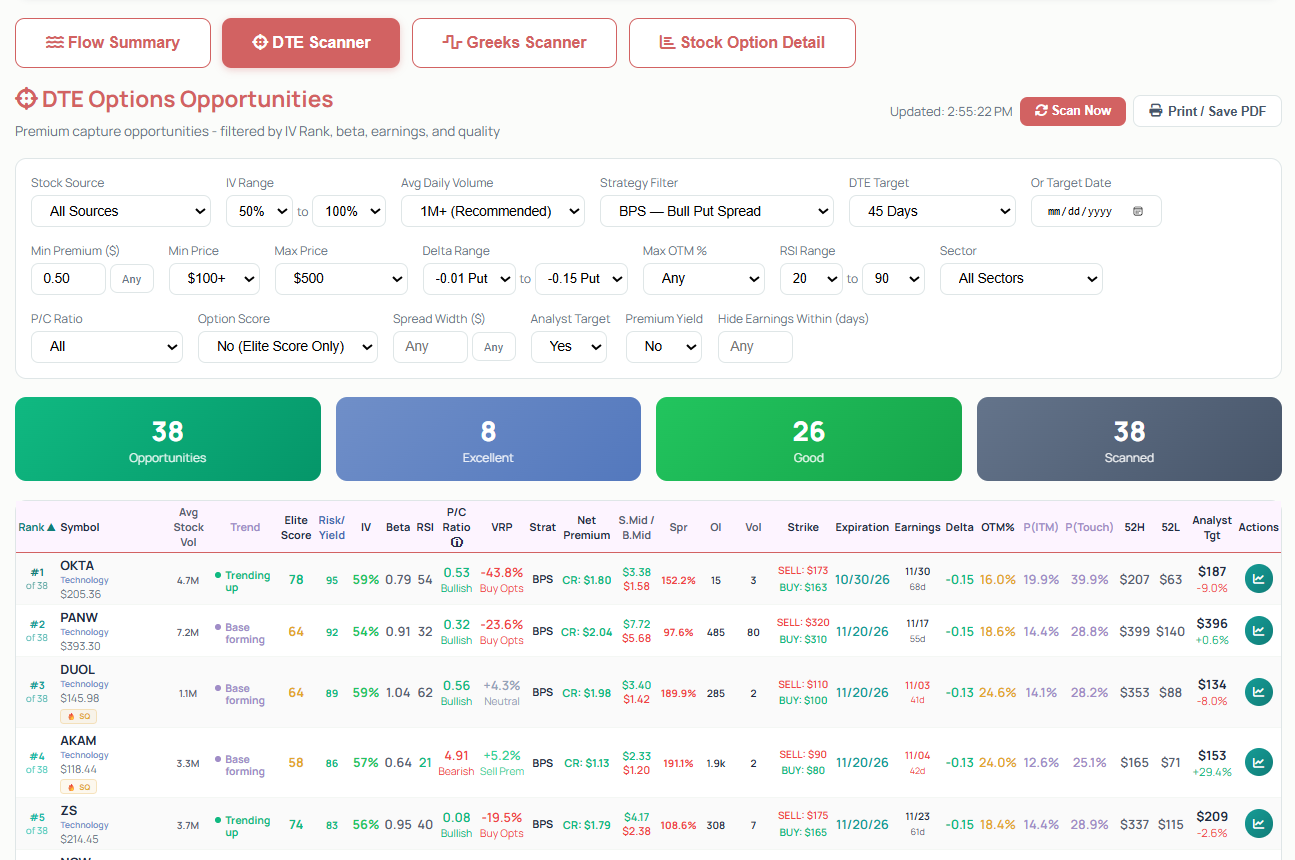Expand DTE Target 45 Days dropdown

click(932, 211)
